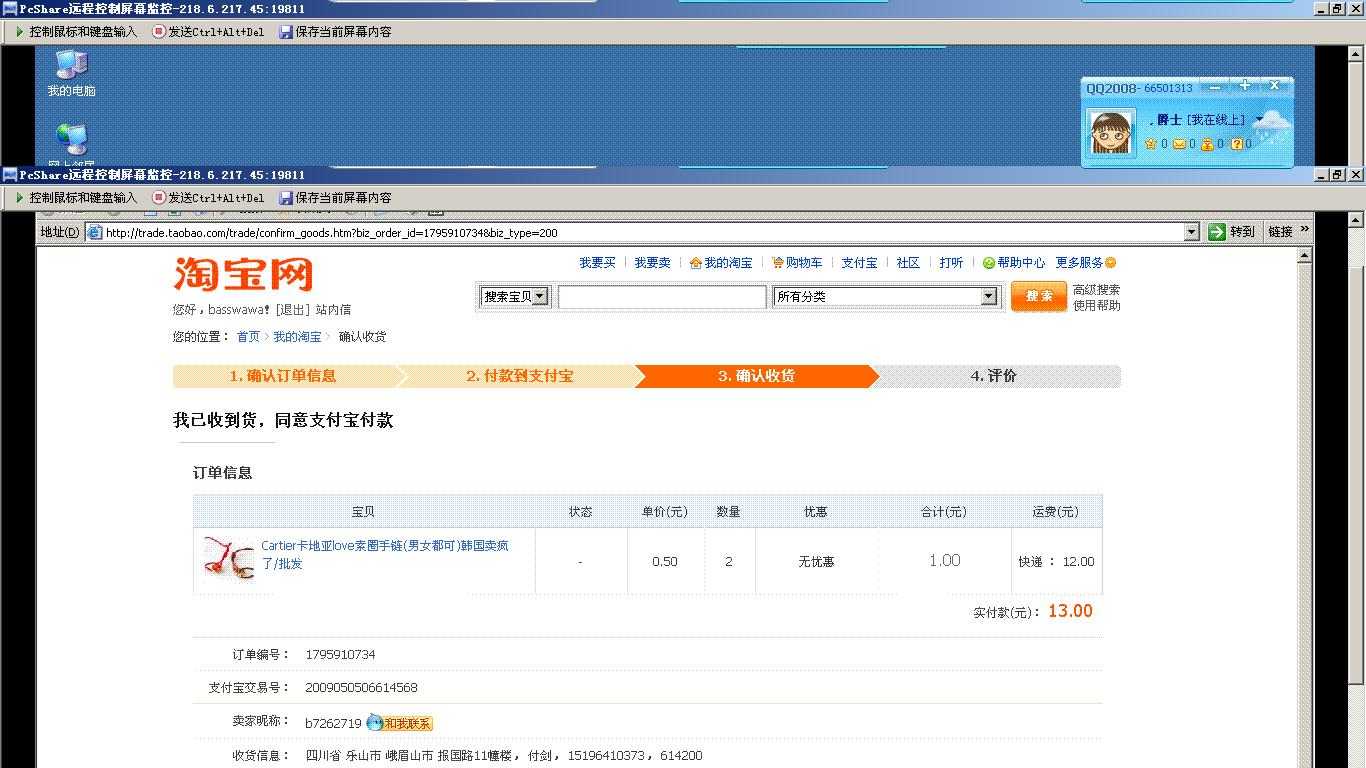Viewport: 1366px width, 768px height.
Task: Open the 社区 (Community) link
Action: [x=908, y=263]
